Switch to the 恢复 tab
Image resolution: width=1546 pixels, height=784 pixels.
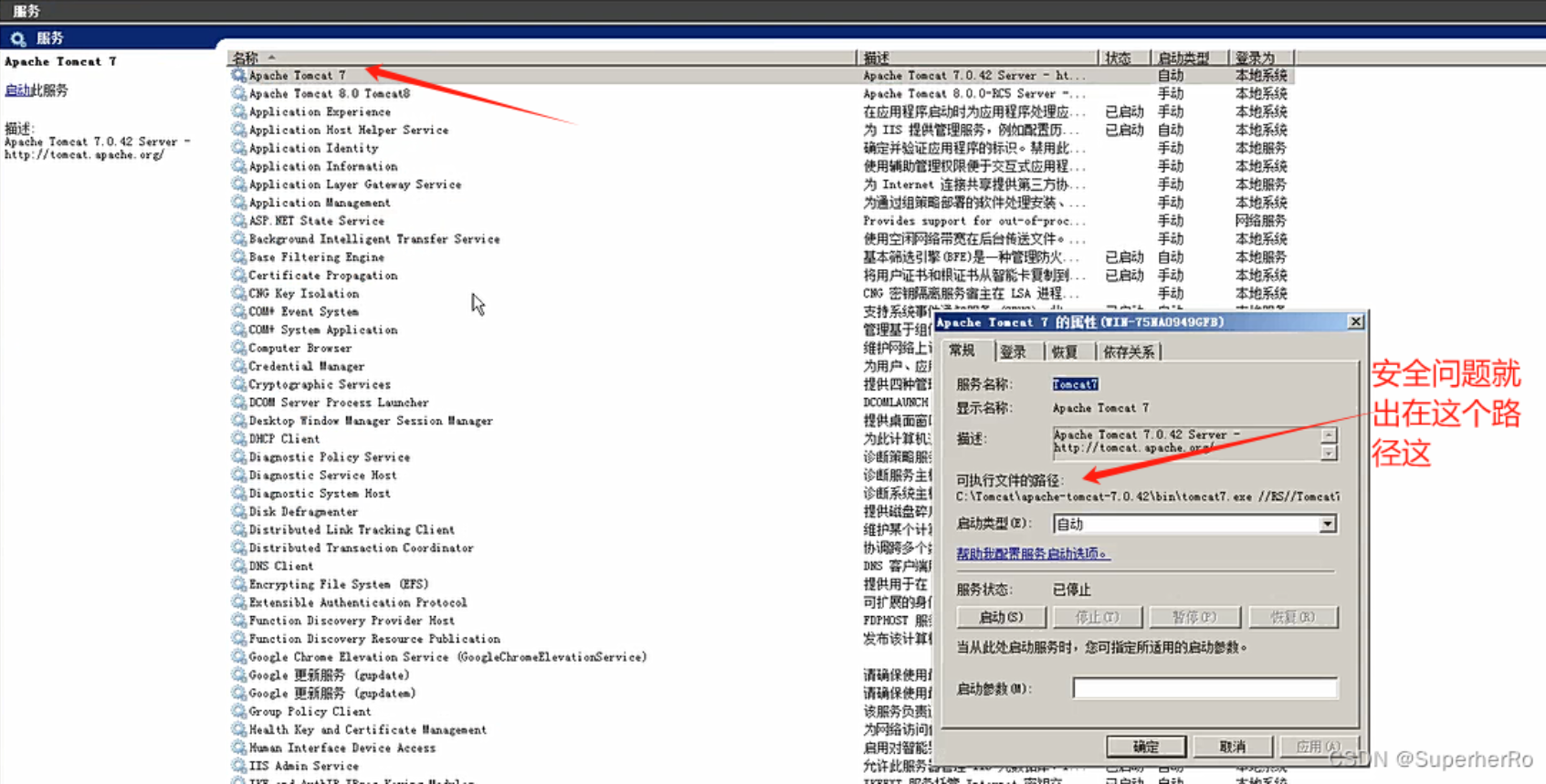click(x=1065, y=352)
